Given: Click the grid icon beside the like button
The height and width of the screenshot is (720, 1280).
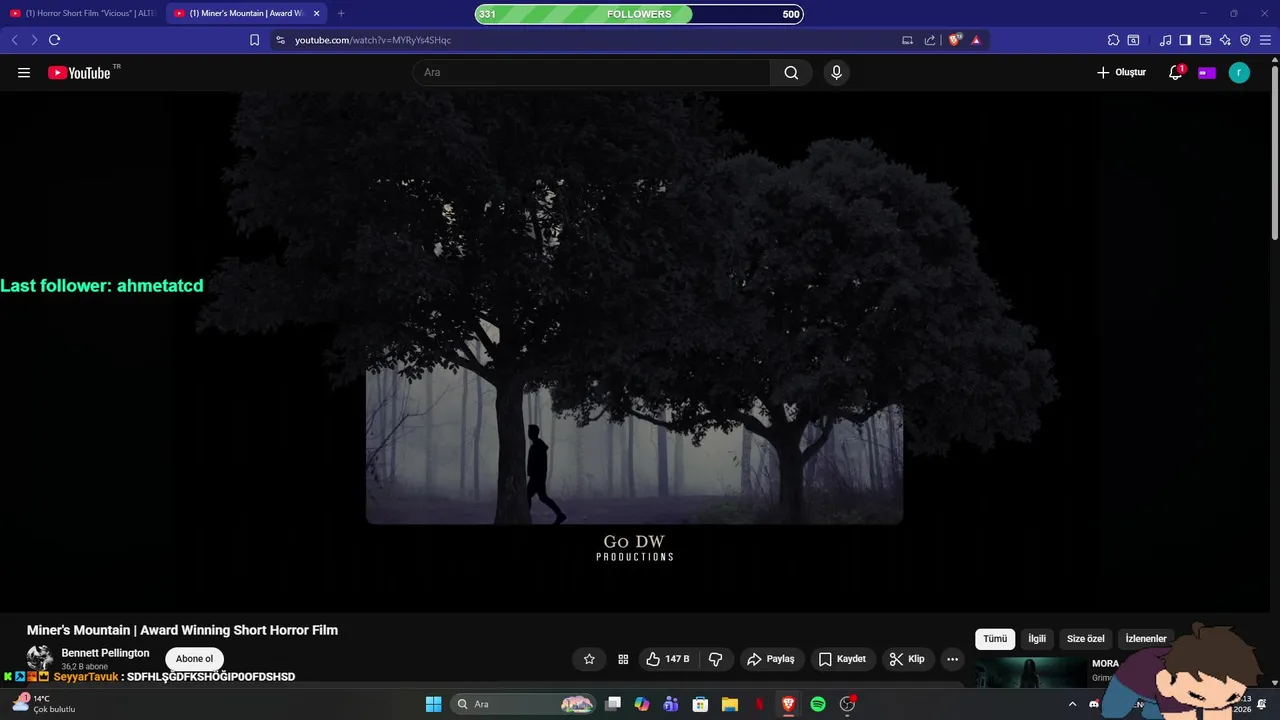Looking at the screenshot, I should [x=623, y=659].
